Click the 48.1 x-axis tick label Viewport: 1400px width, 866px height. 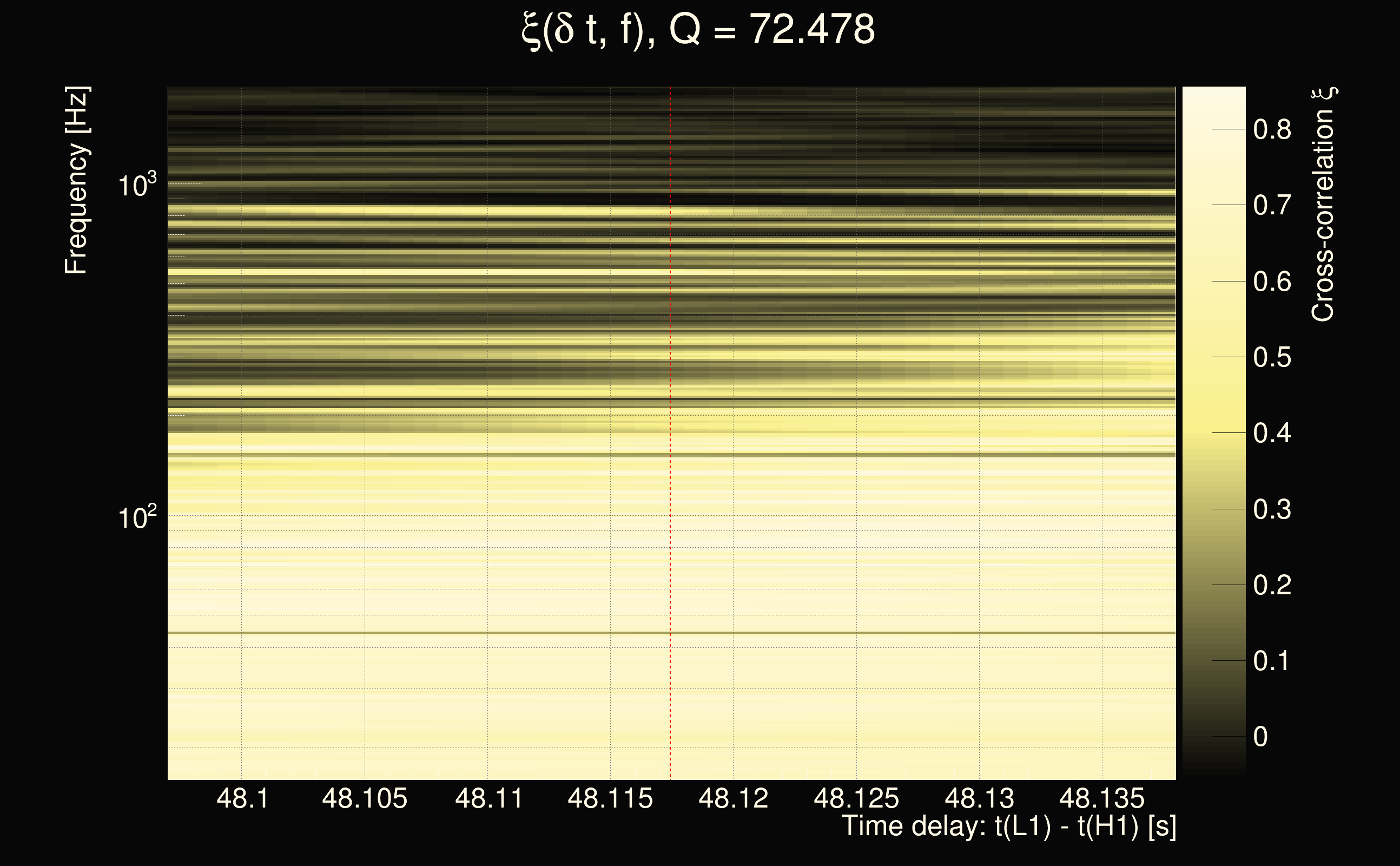243,798
